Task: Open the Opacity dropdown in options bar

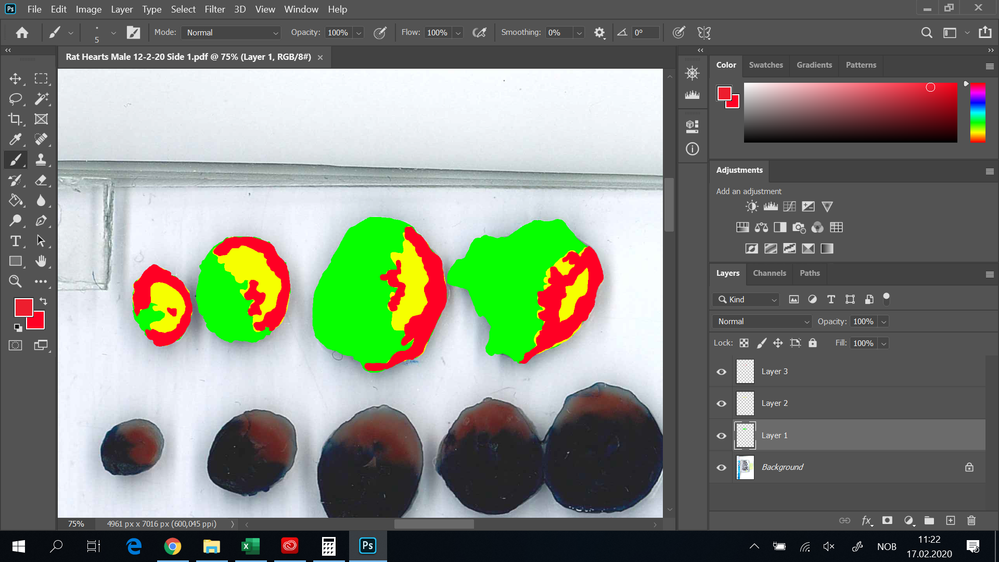Action: click(359, 32)
